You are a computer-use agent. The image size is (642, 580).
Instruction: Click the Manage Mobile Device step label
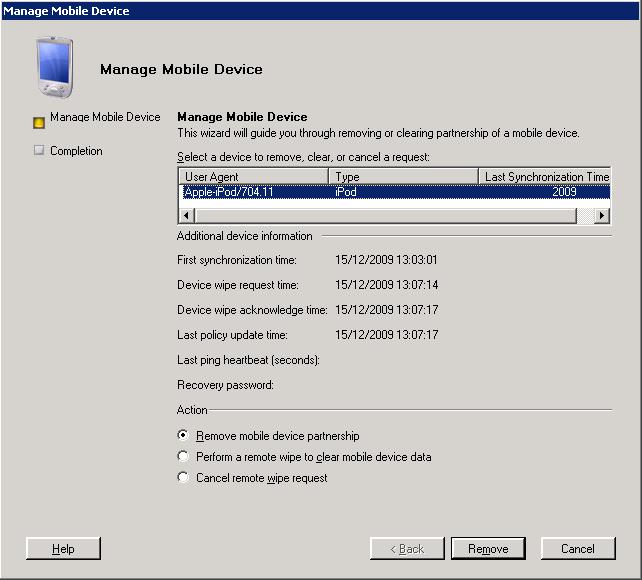pyautogui.click(x=105, y=117)
